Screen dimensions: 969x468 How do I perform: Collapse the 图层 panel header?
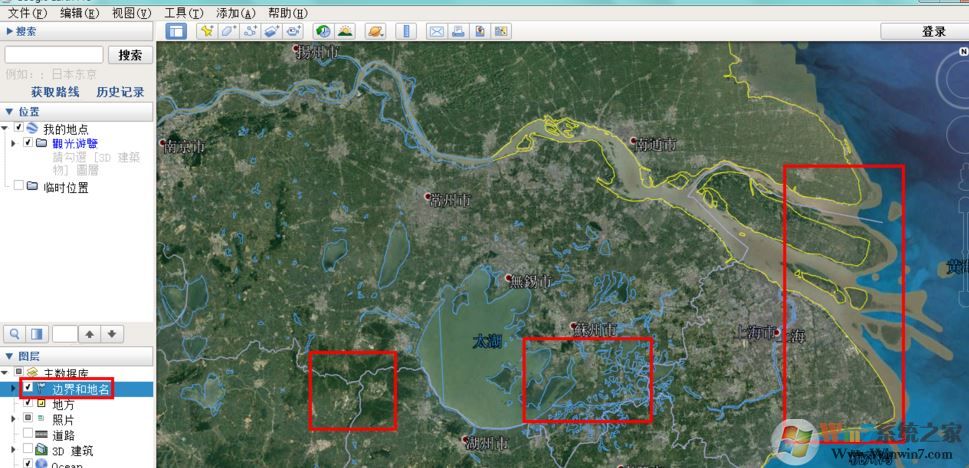click(x=77, y=356)
